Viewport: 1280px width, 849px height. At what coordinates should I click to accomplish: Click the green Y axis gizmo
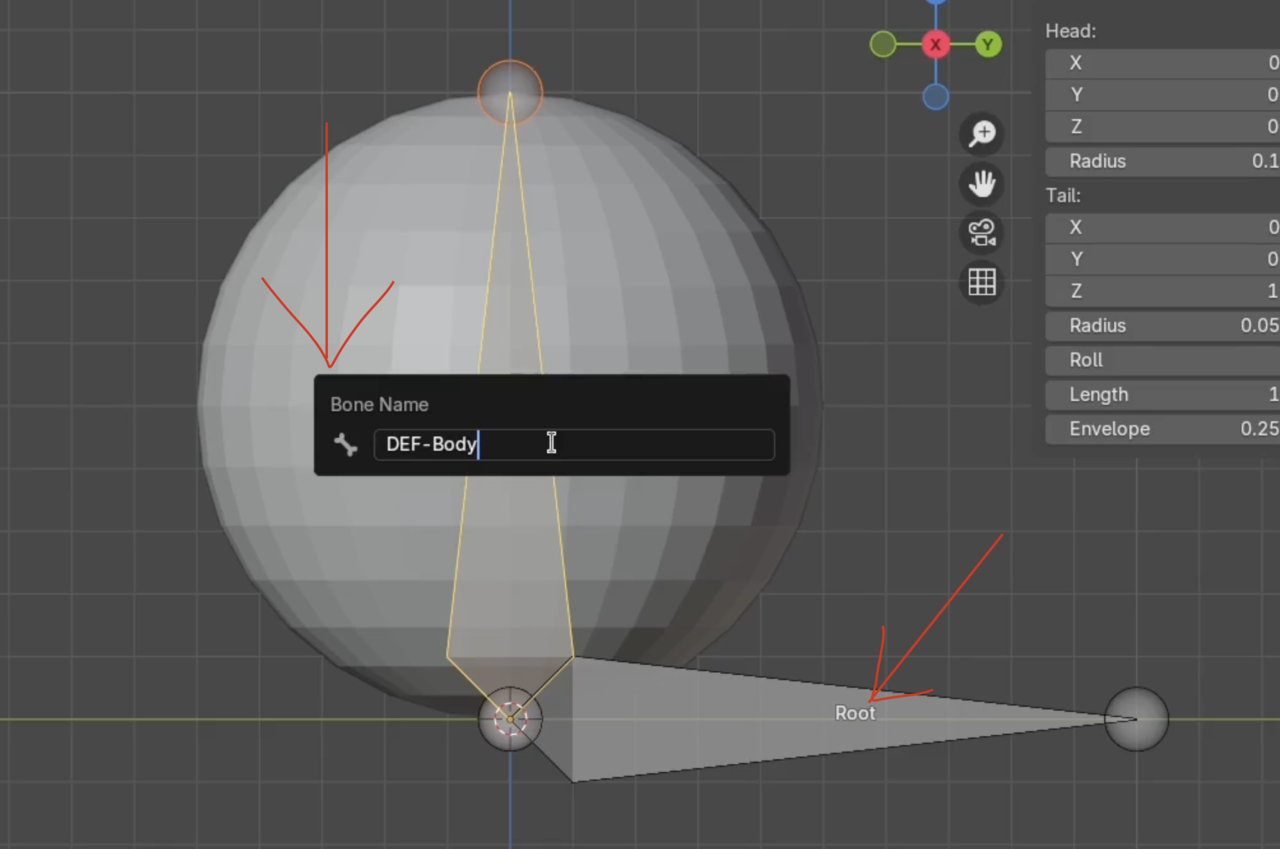(x=988, y=44)
